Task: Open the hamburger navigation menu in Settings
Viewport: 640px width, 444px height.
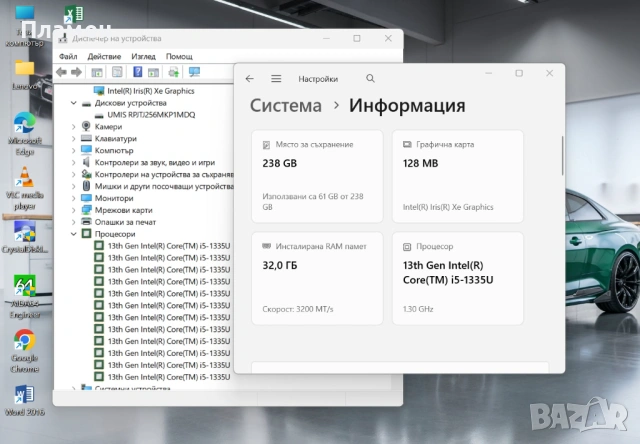Action: coord(276,79)
